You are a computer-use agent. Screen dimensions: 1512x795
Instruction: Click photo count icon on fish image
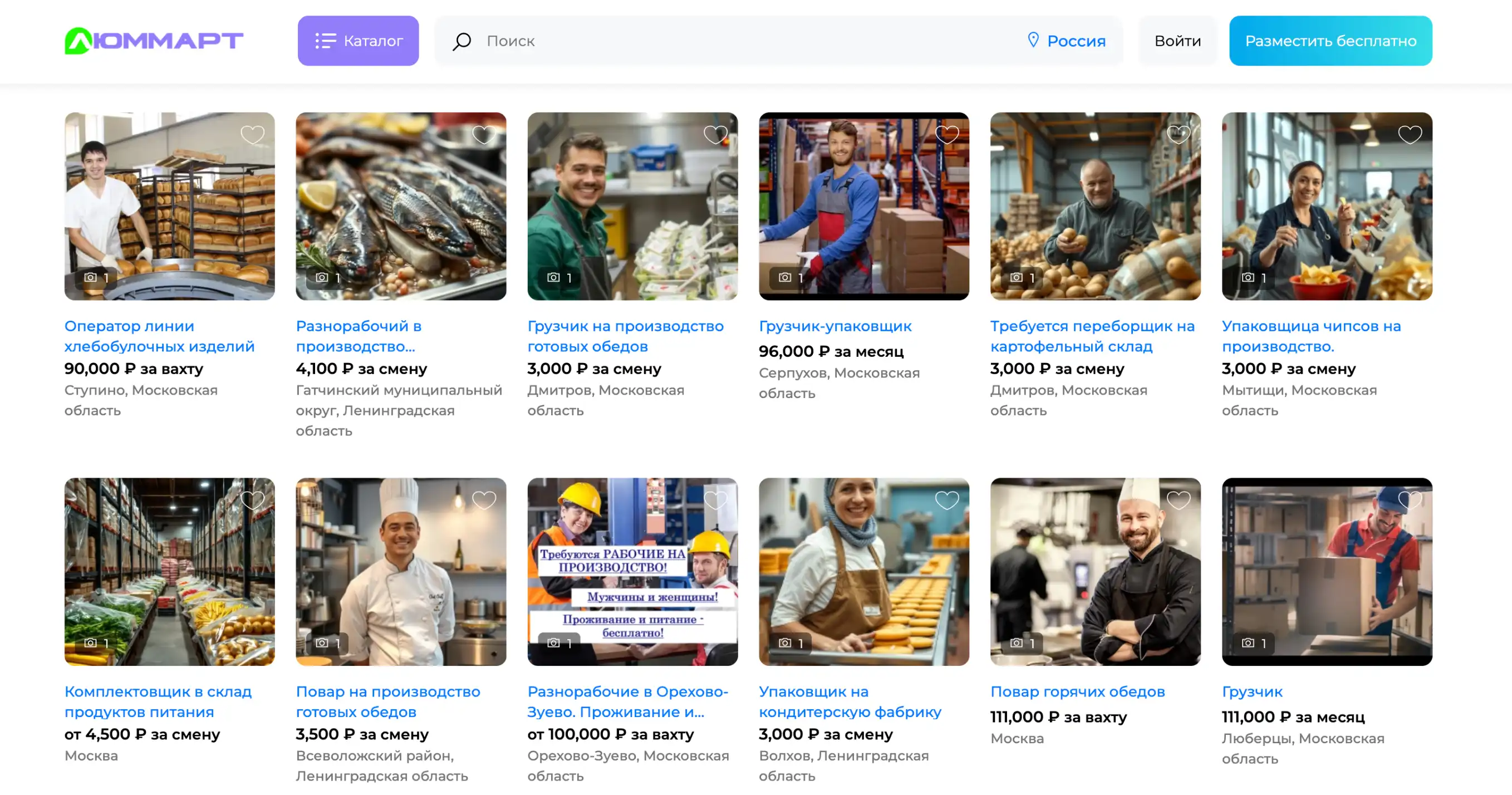tap(322, 277)
